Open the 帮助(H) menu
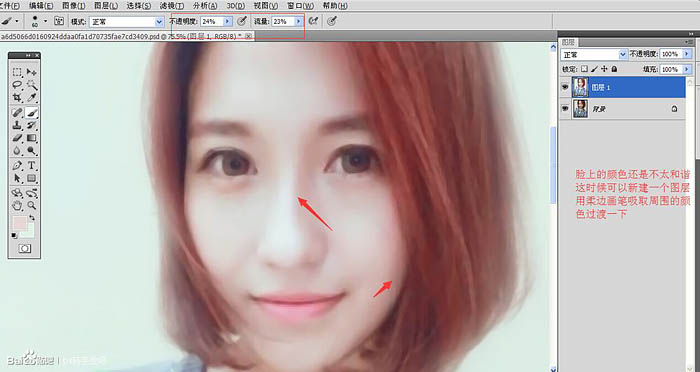The height and width of the screenshot is (372, 700). point(335,6)
